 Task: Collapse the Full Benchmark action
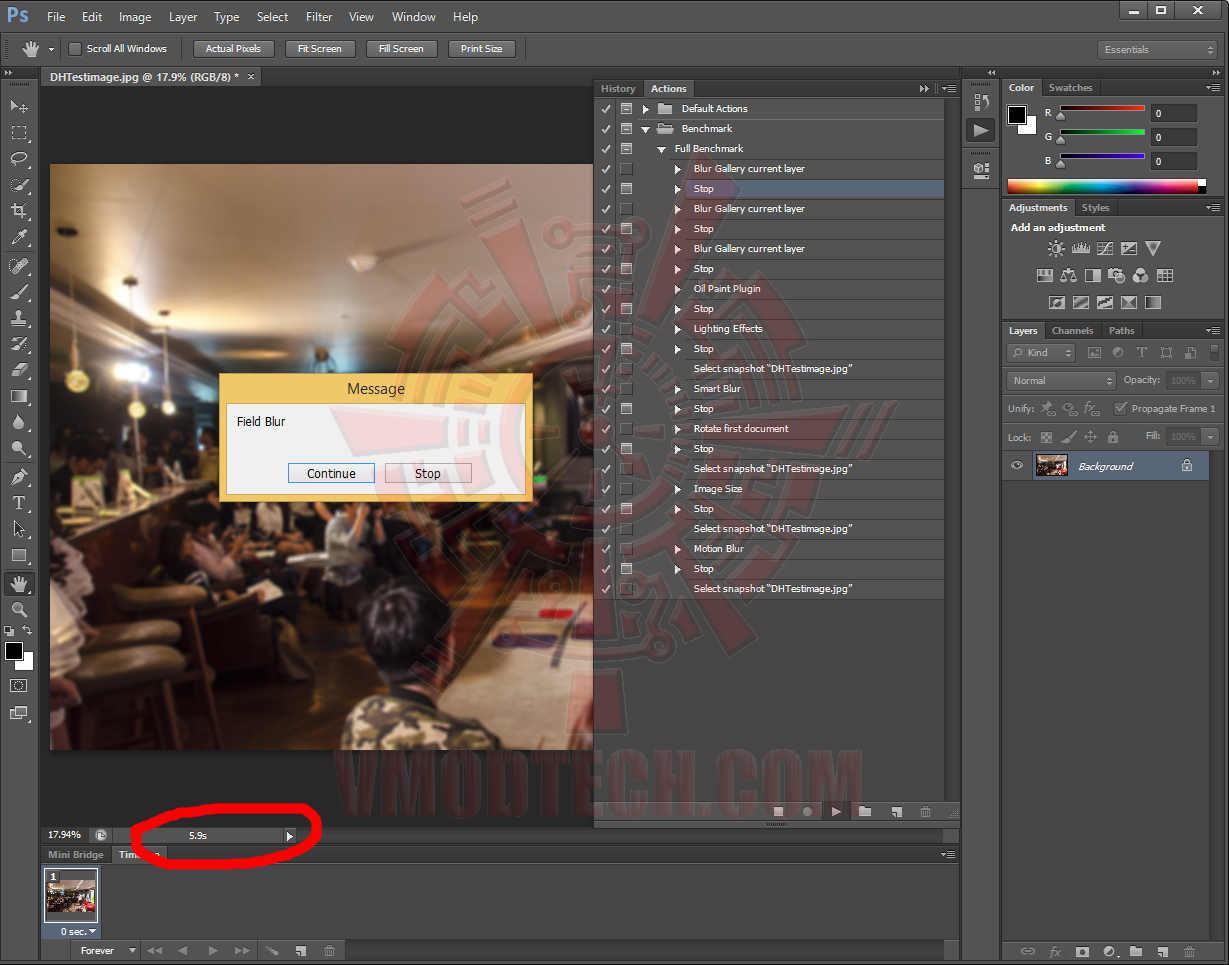662,149
